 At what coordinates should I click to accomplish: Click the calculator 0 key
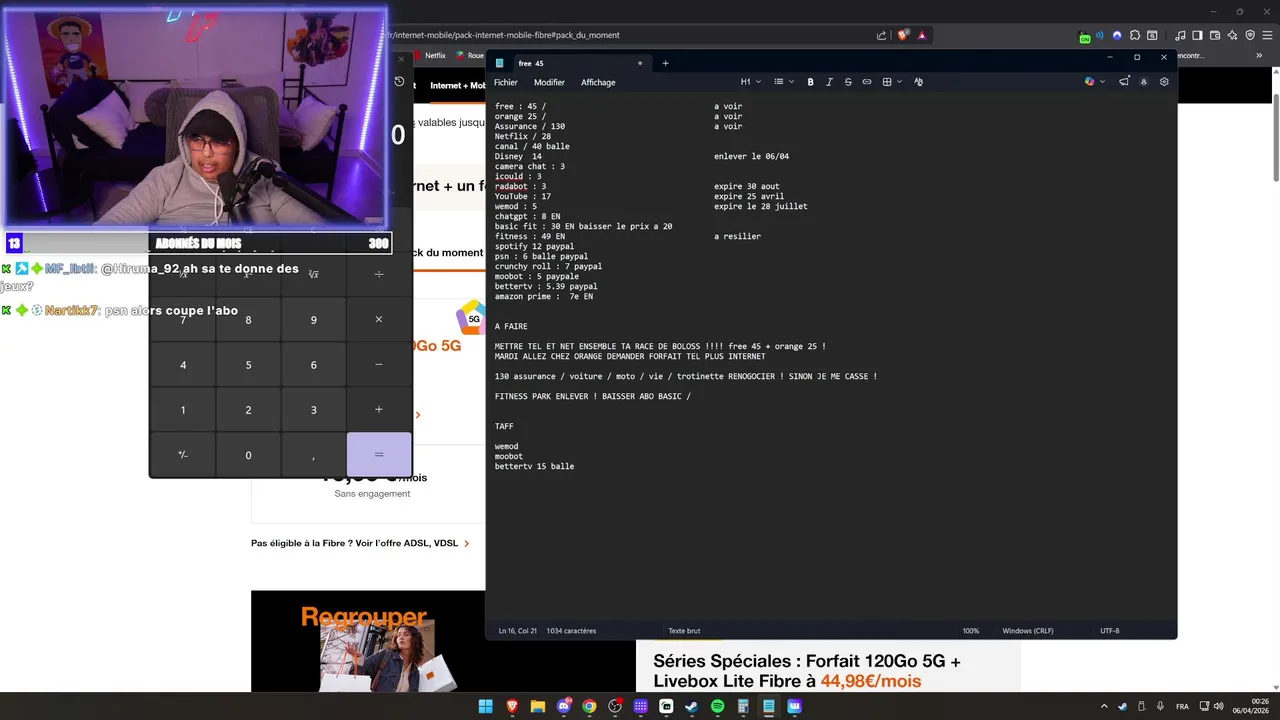[248, 455]
